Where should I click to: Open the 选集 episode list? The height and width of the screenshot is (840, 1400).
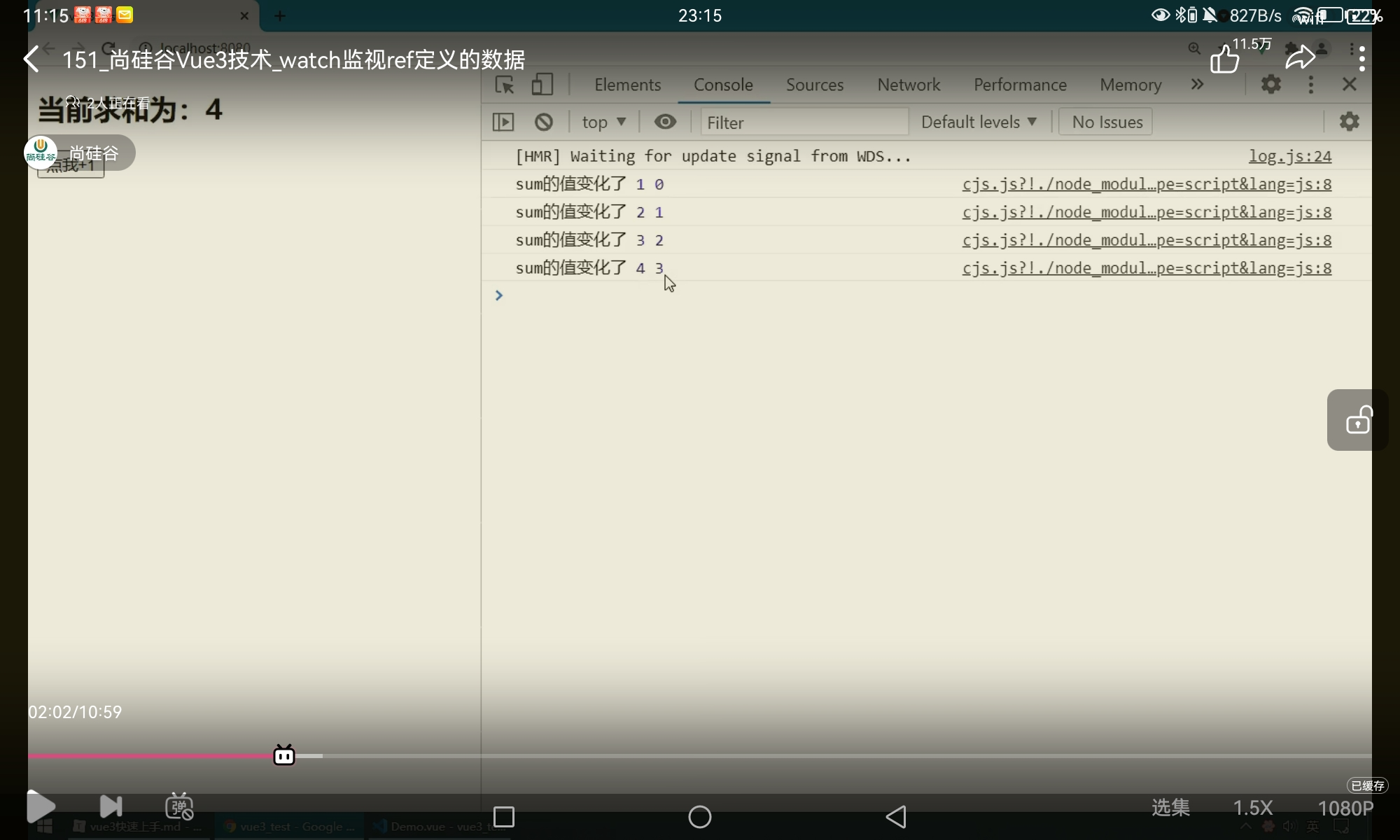[1170, 808]
